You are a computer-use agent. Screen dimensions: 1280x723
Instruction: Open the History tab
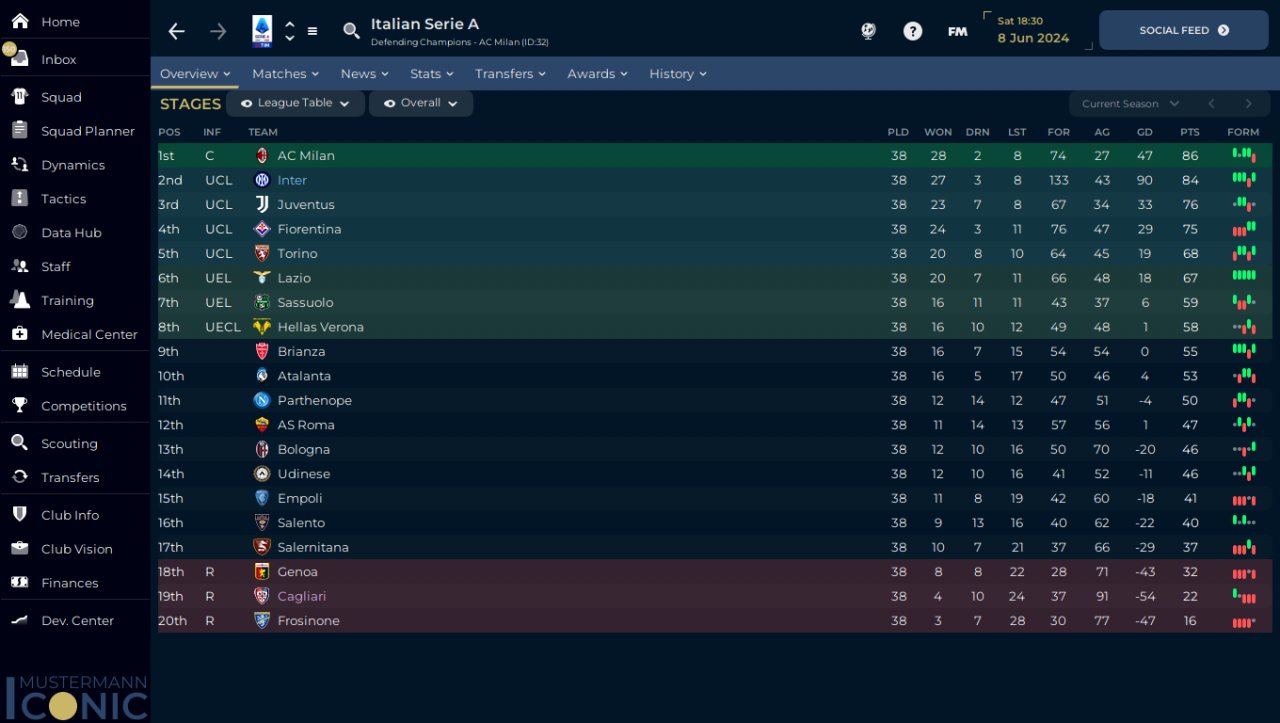click(x=677, y=74)
